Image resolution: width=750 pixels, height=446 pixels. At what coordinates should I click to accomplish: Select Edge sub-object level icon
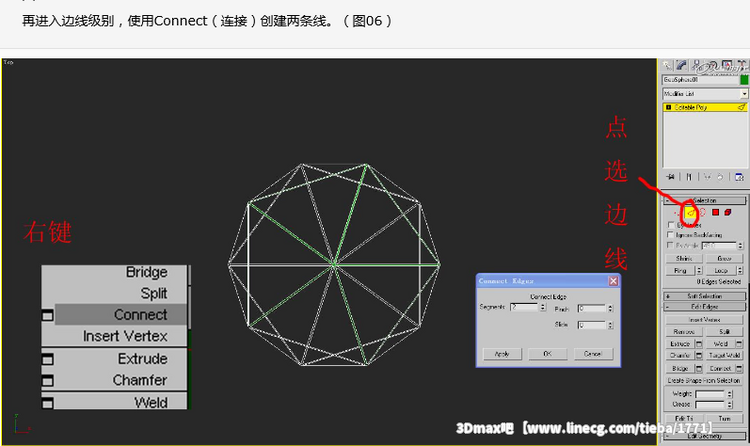(x=691, y=212)
